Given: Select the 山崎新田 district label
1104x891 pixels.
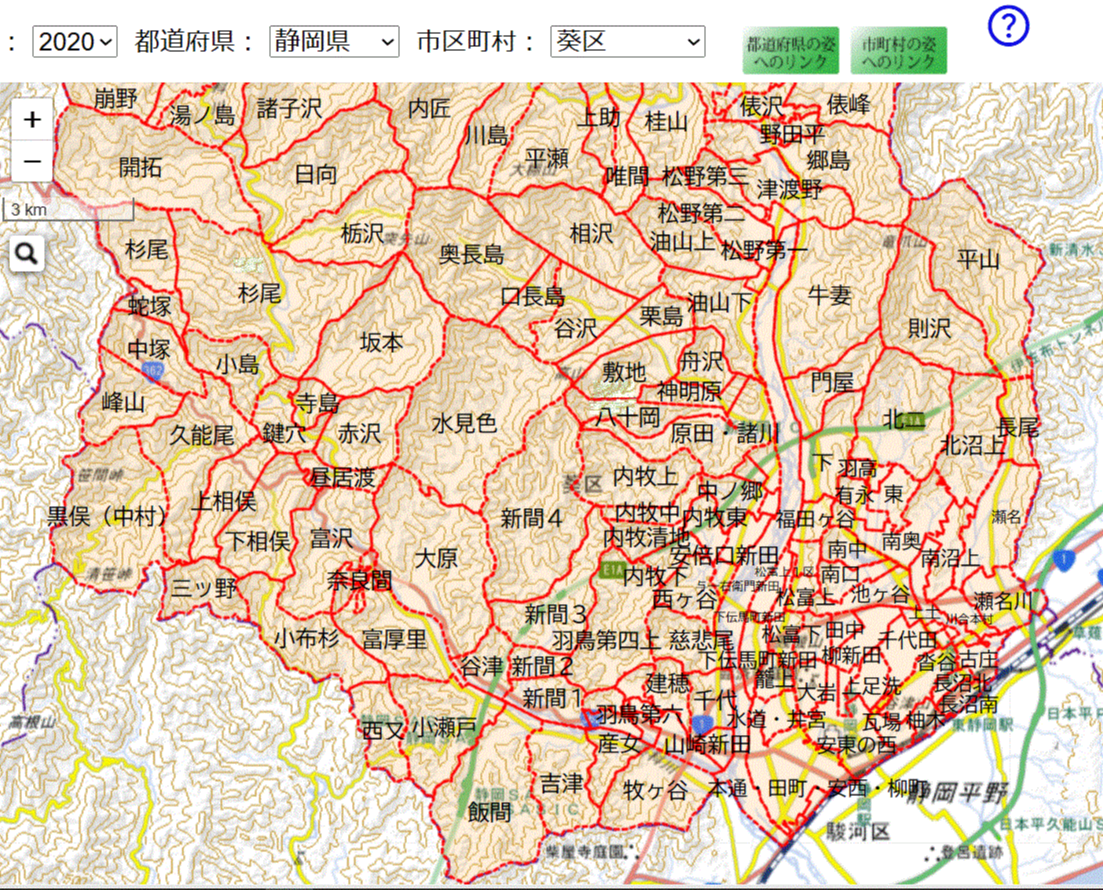Looking at the screenshot, I should point(708,743).
